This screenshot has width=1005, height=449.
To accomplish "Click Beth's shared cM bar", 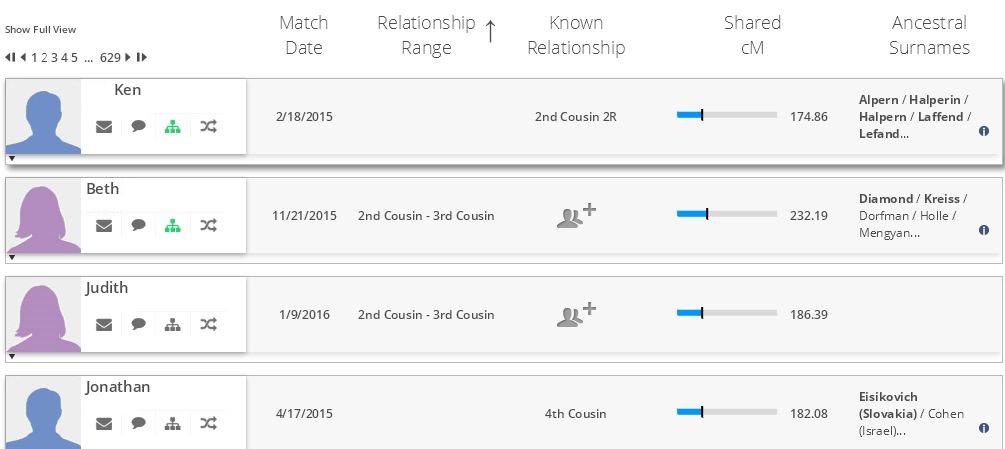I will [x=726, y=214].
